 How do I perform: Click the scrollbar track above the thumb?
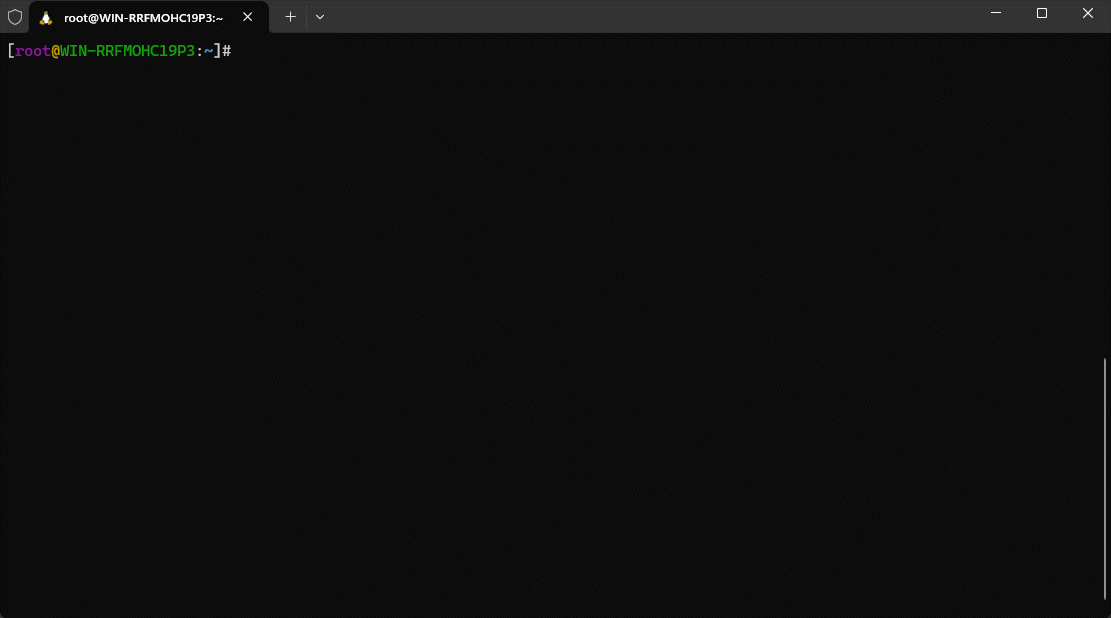(1105, 200)
